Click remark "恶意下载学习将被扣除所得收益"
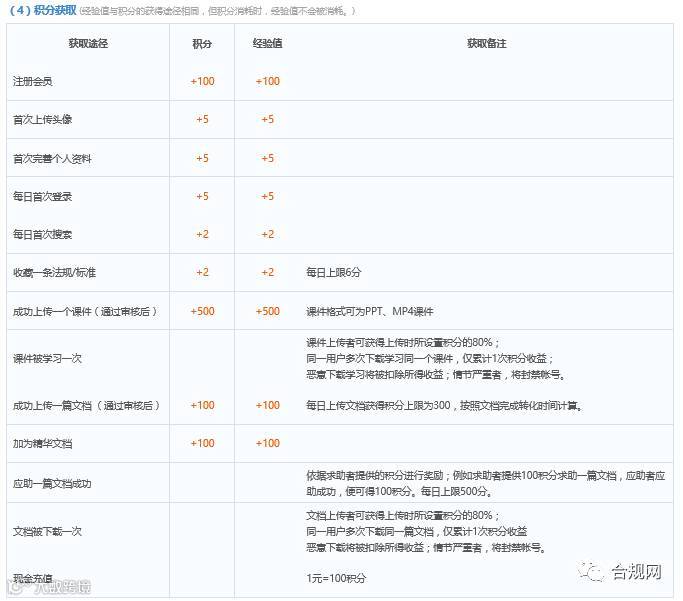Viewport: 683px width, 601px height. 375,375
